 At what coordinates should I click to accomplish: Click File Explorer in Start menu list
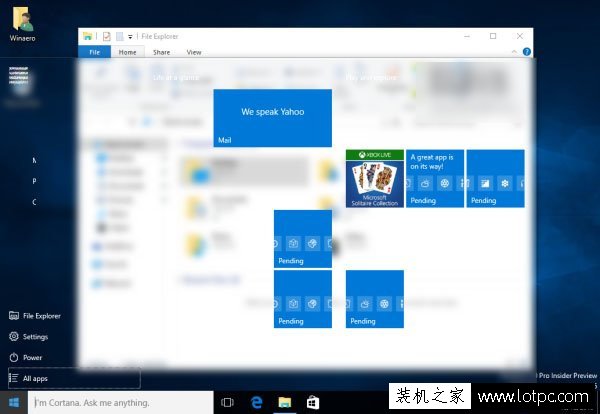pos(35,316)
